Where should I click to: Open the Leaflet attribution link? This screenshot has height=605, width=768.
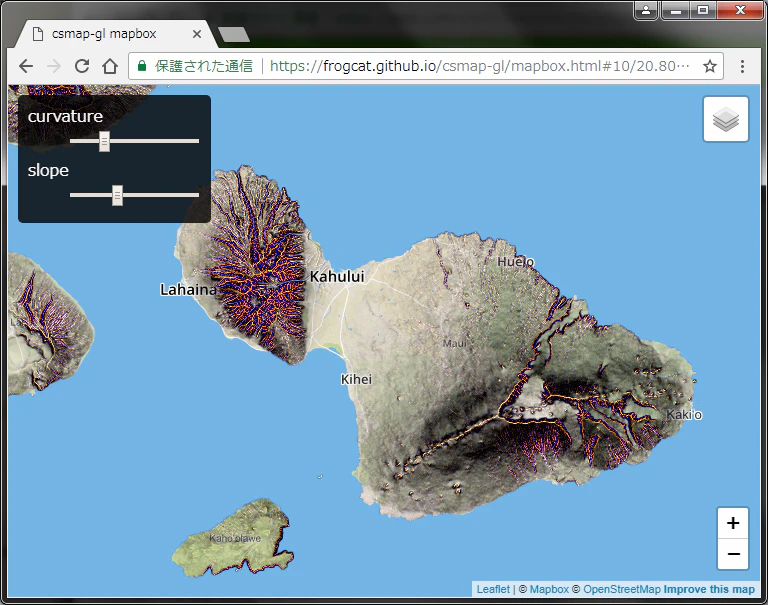tap(493, 589)
